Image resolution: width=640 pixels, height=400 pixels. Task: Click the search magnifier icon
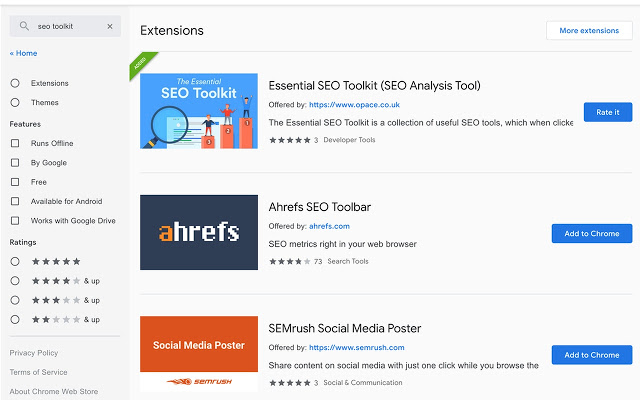coord(25,26)
